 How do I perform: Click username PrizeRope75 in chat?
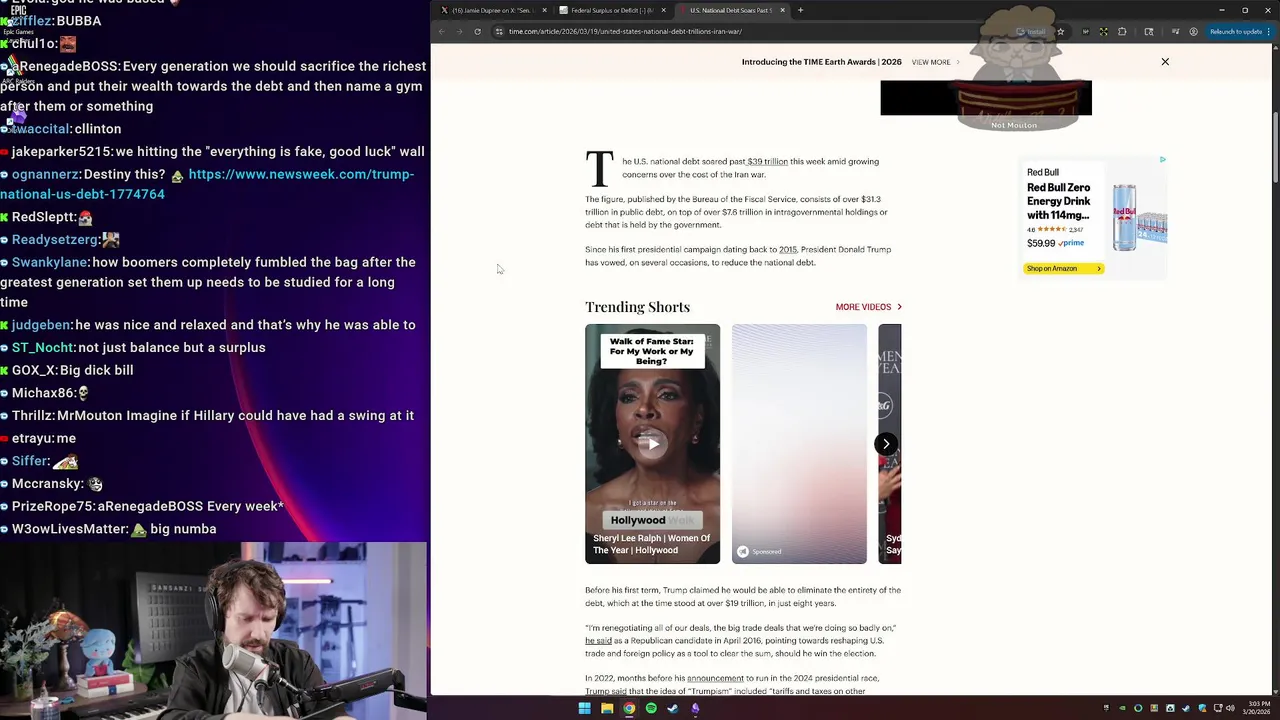click(x=52, y=506)
